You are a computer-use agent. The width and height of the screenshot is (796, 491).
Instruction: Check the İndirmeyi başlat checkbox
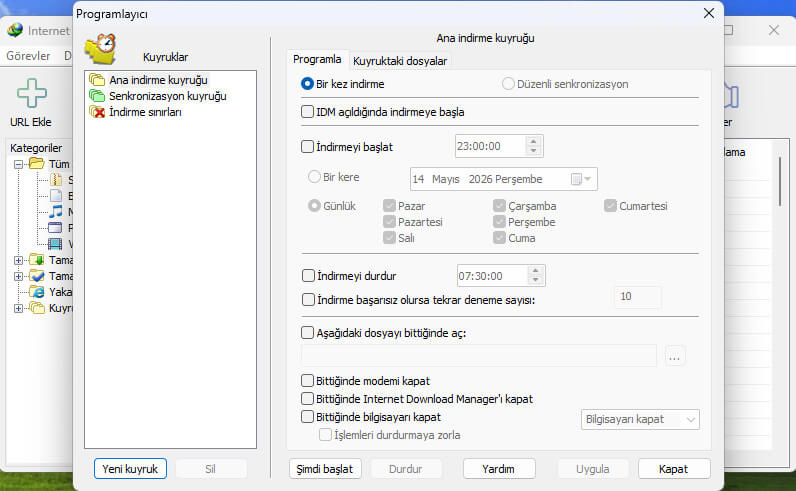[x=307, y=147]
